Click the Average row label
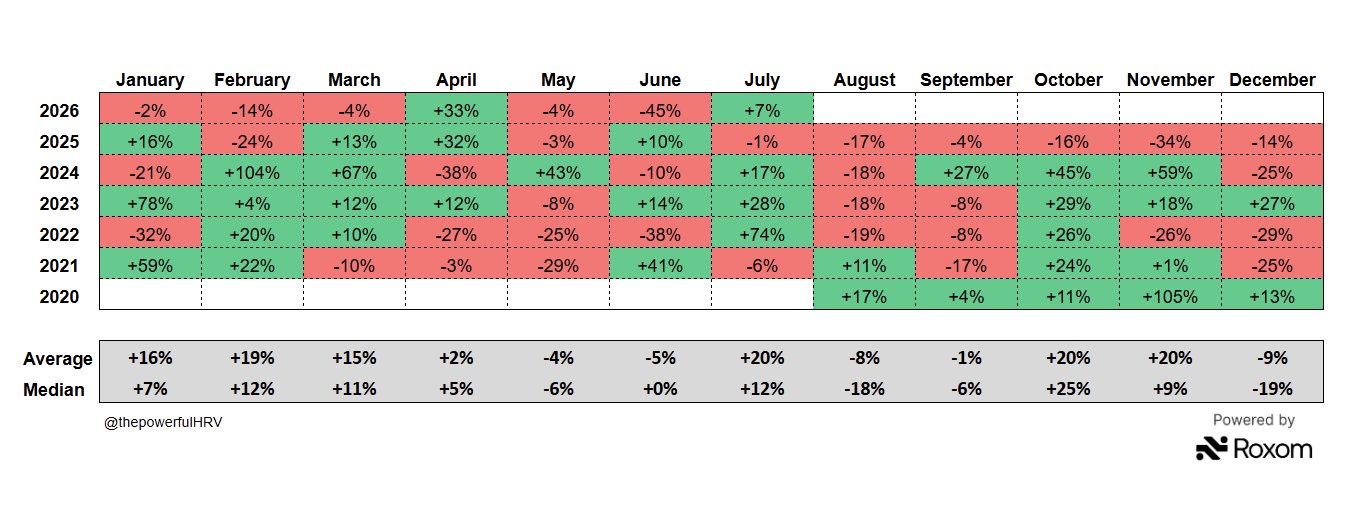The width and height of the screenshot is (1359, 521). [x=58, y=359]
